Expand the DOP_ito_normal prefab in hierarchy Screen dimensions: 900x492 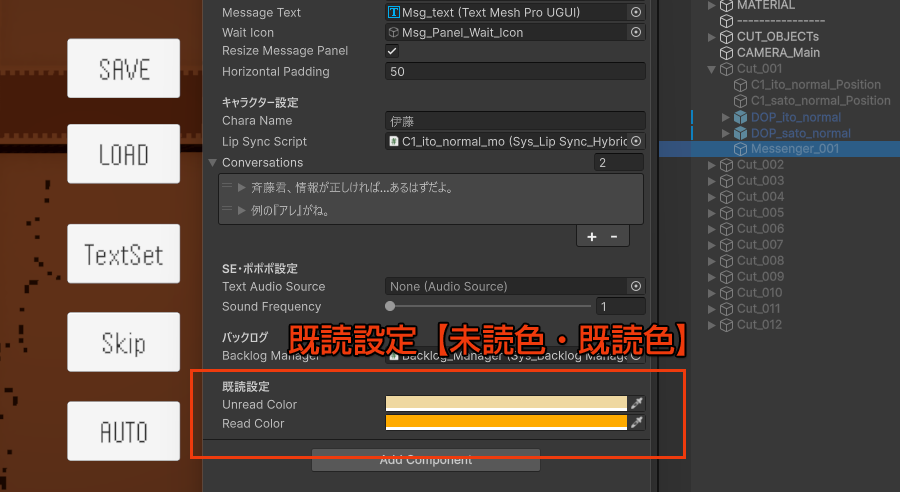click(x=726, y=117)
